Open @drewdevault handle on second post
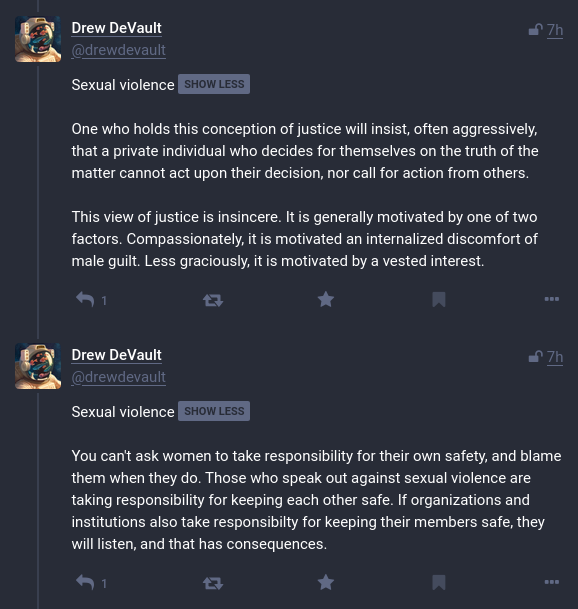The height and width of the screenshot is (609, 578). 118,377
